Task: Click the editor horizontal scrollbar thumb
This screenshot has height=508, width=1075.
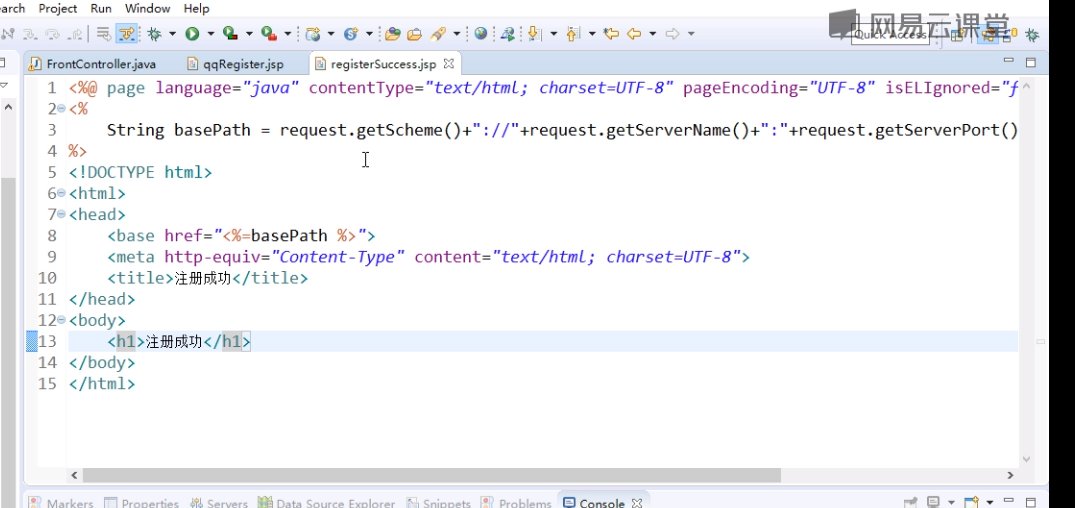Action: pos(432,475)
